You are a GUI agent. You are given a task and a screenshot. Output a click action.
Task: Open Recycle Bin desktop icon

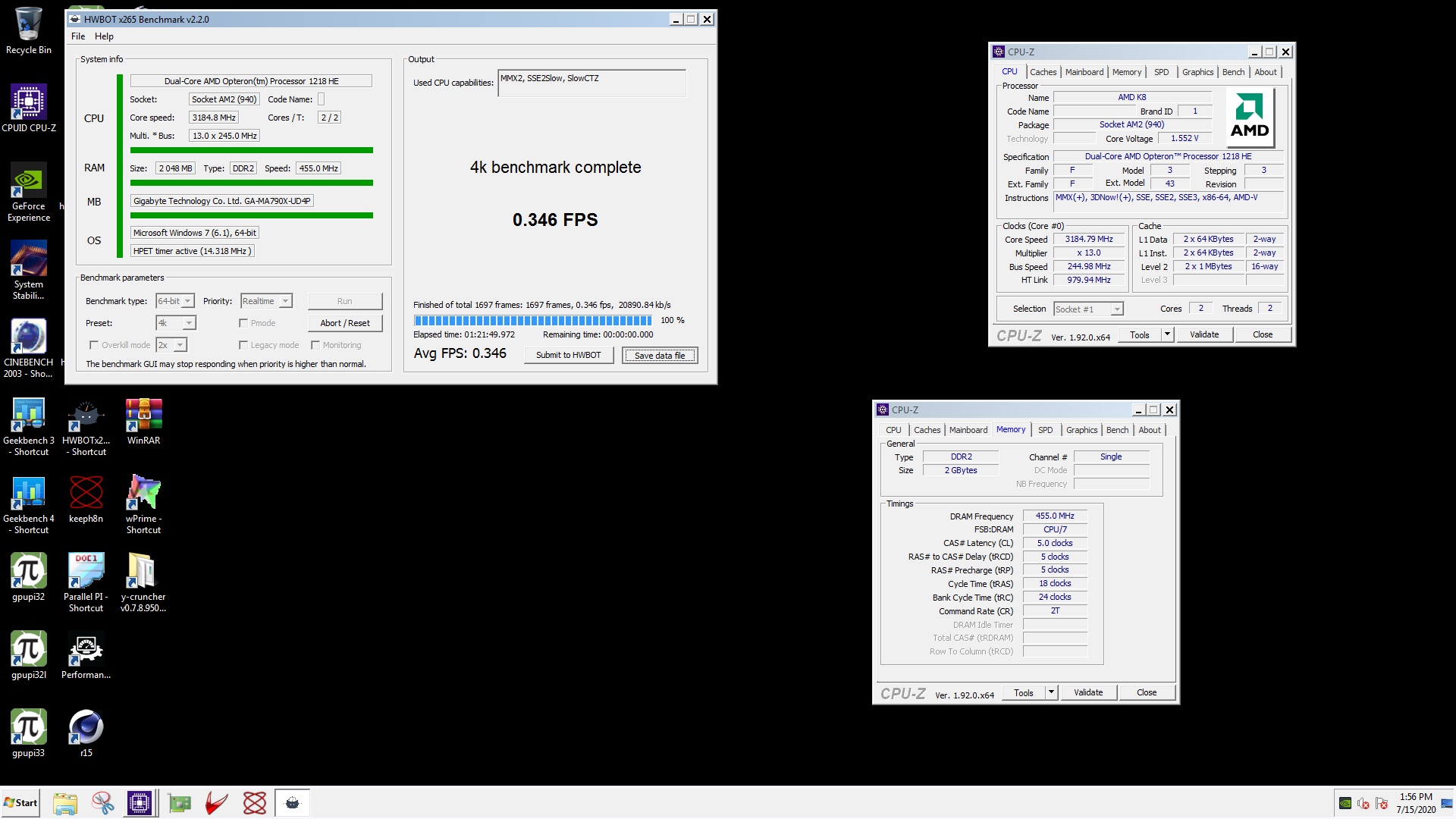29,30
